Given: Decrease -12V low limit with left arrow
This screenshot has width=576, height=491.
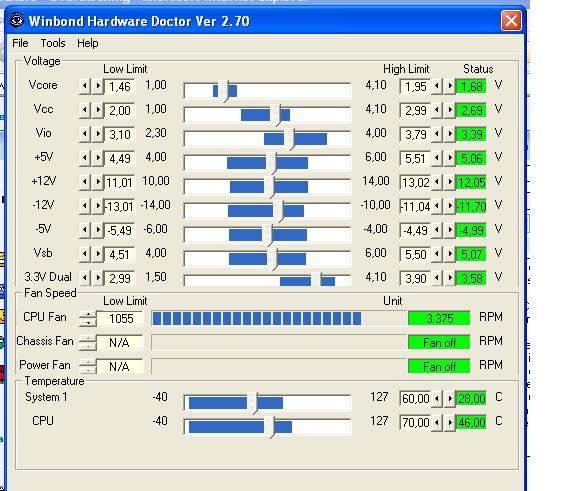Looking at the screenshot, I should click(84, 206).
